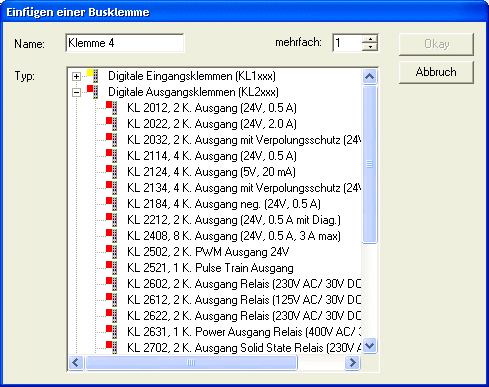Click the vertical scrollbar up arrow
Image resolution: width=489 pixels, height=387 pixels.
(x=369, y=77)
